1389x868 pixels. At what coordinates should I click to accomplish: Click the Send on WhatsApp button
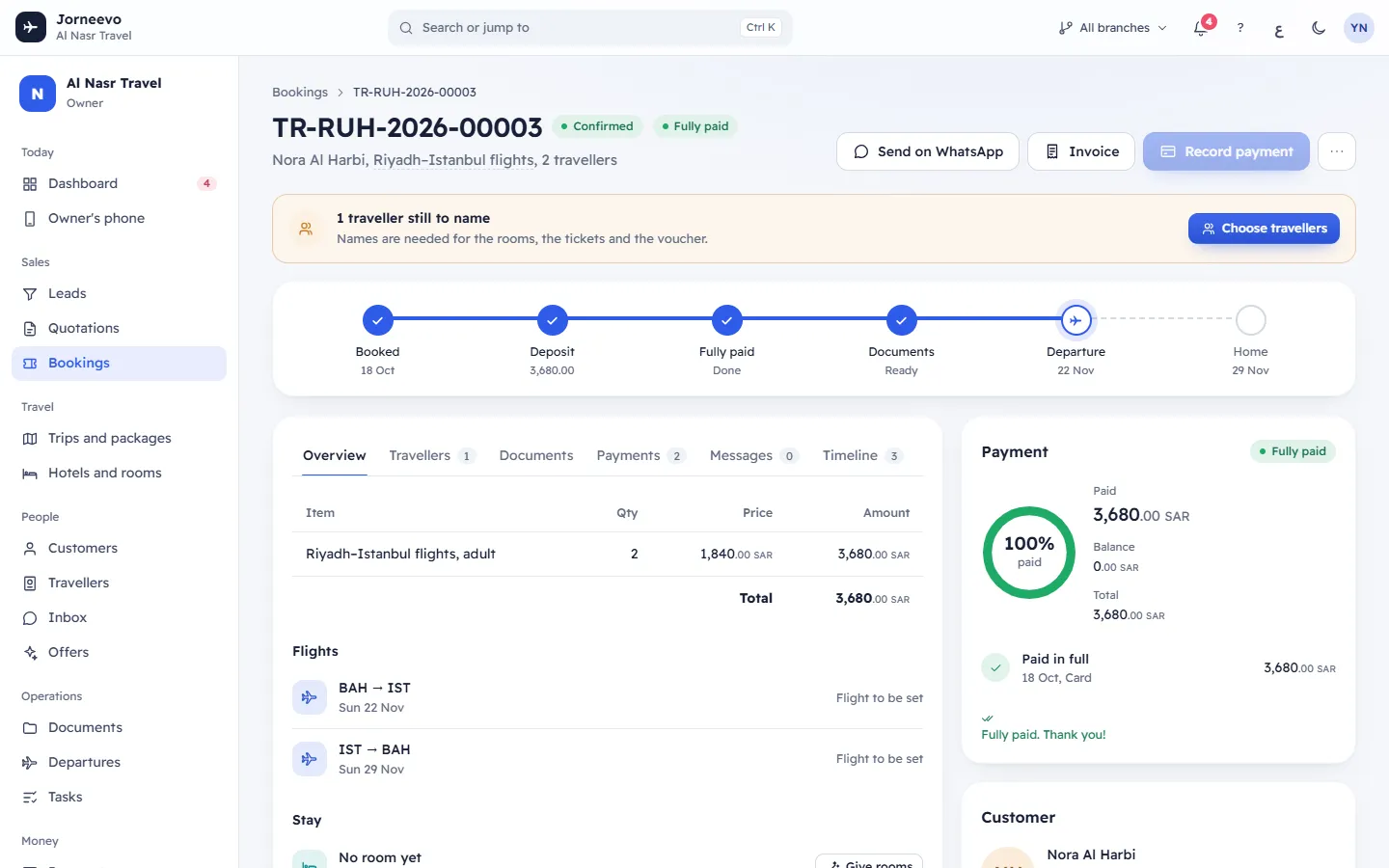pyautogui.click(x=928, y=151)
